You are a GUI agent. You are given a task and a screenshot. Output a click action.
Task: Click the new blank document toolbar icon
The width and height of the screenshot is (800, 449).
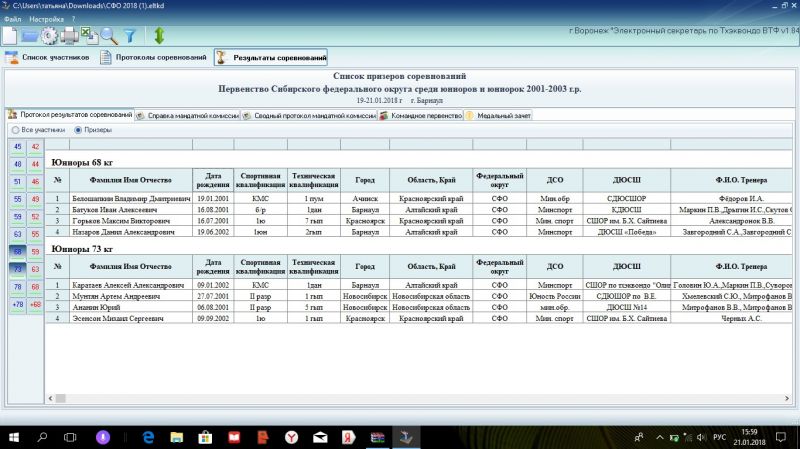pos(10,36)
